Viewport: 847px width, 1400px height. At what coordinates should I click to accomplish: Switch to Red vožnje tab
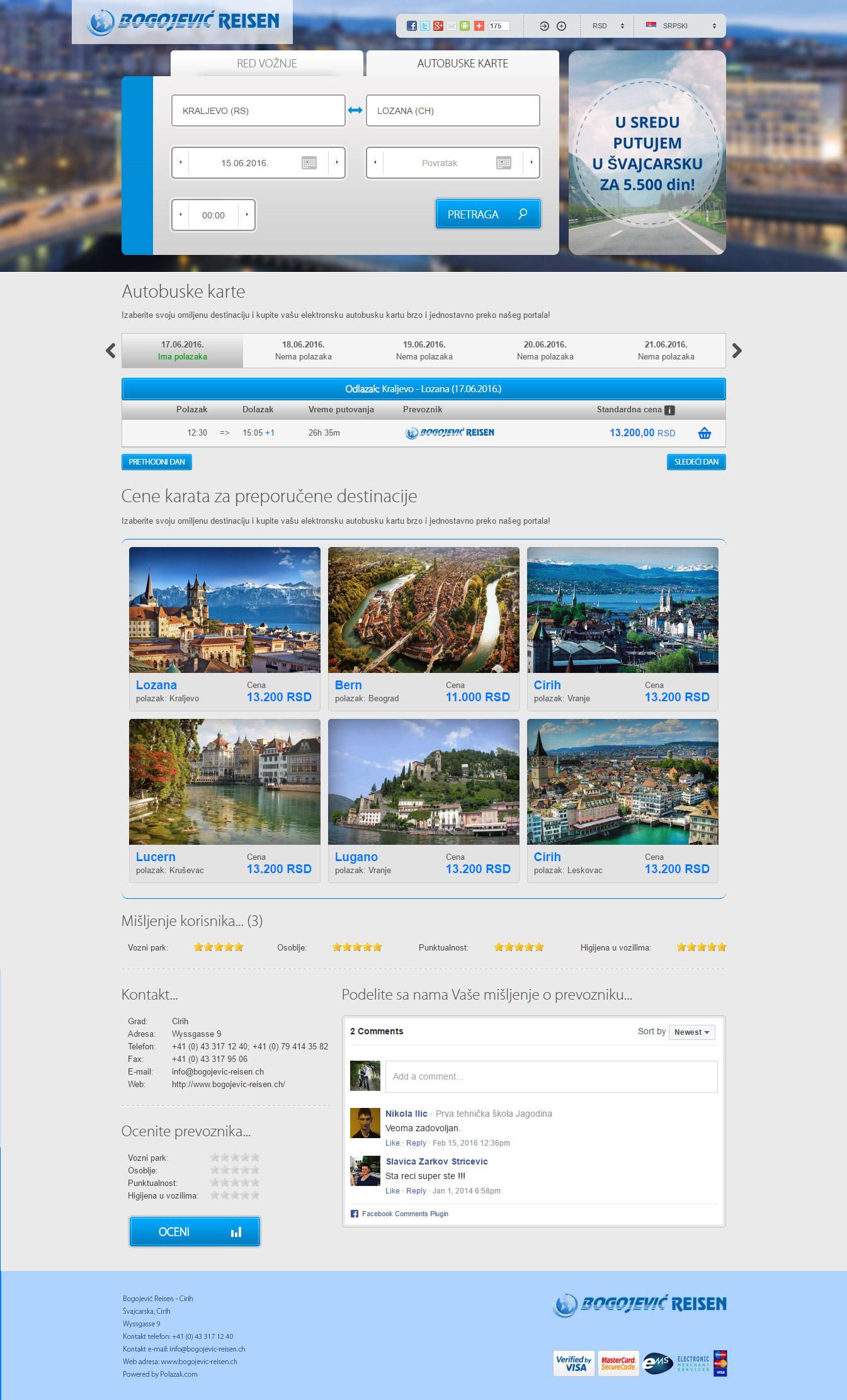tap(266, 64)
